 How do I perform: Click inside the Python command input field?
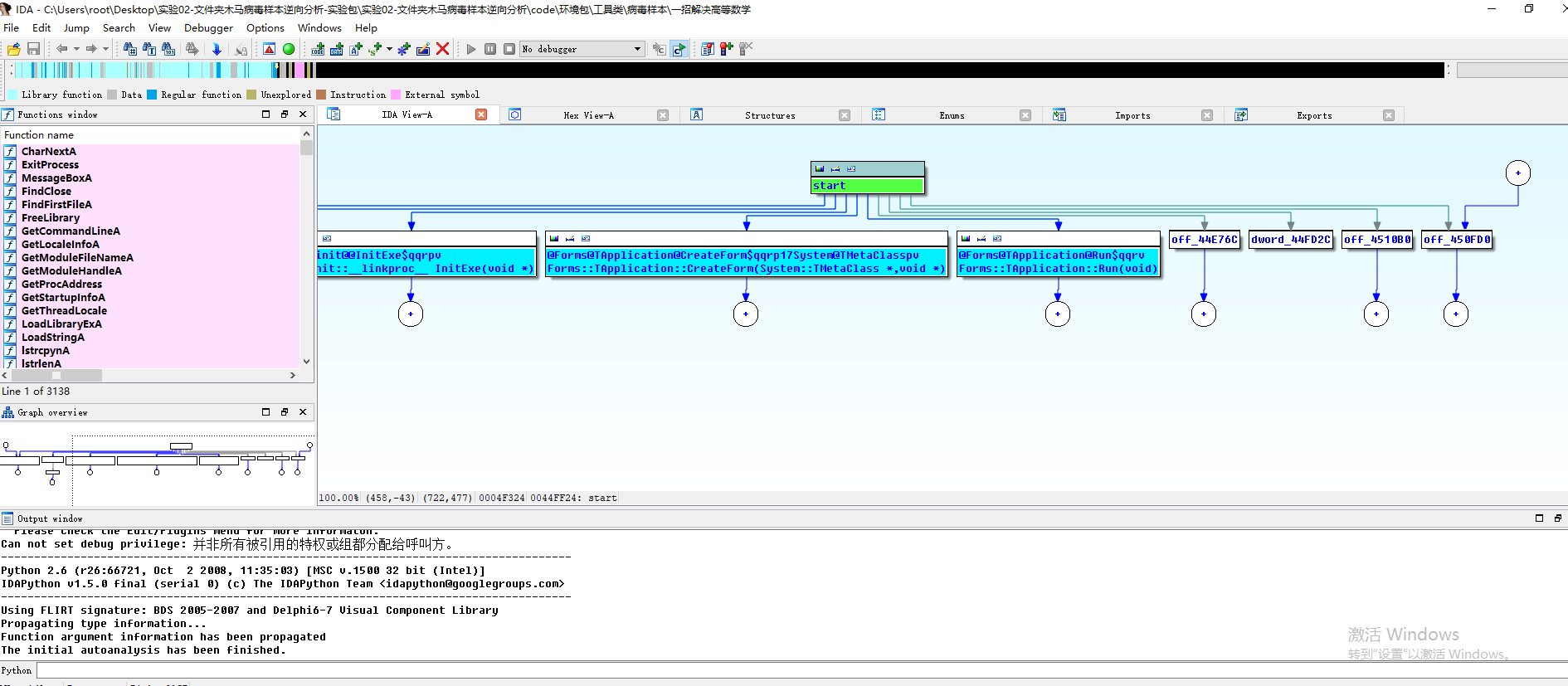coord(801,670)
